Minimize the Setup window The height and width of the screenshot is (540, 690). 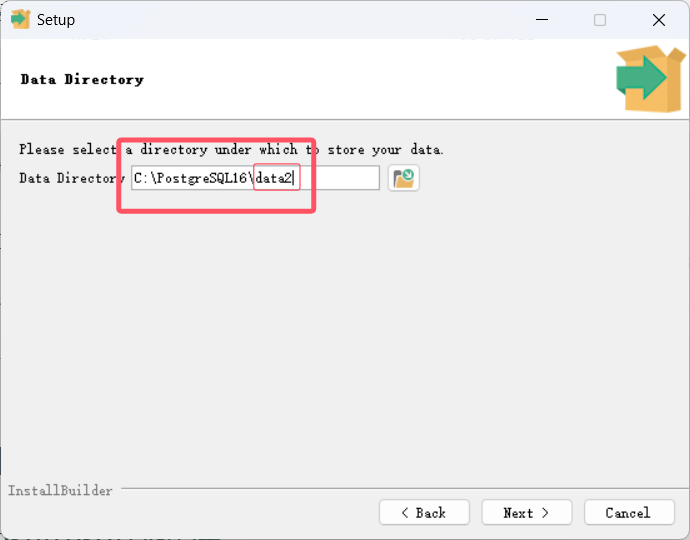541,19
